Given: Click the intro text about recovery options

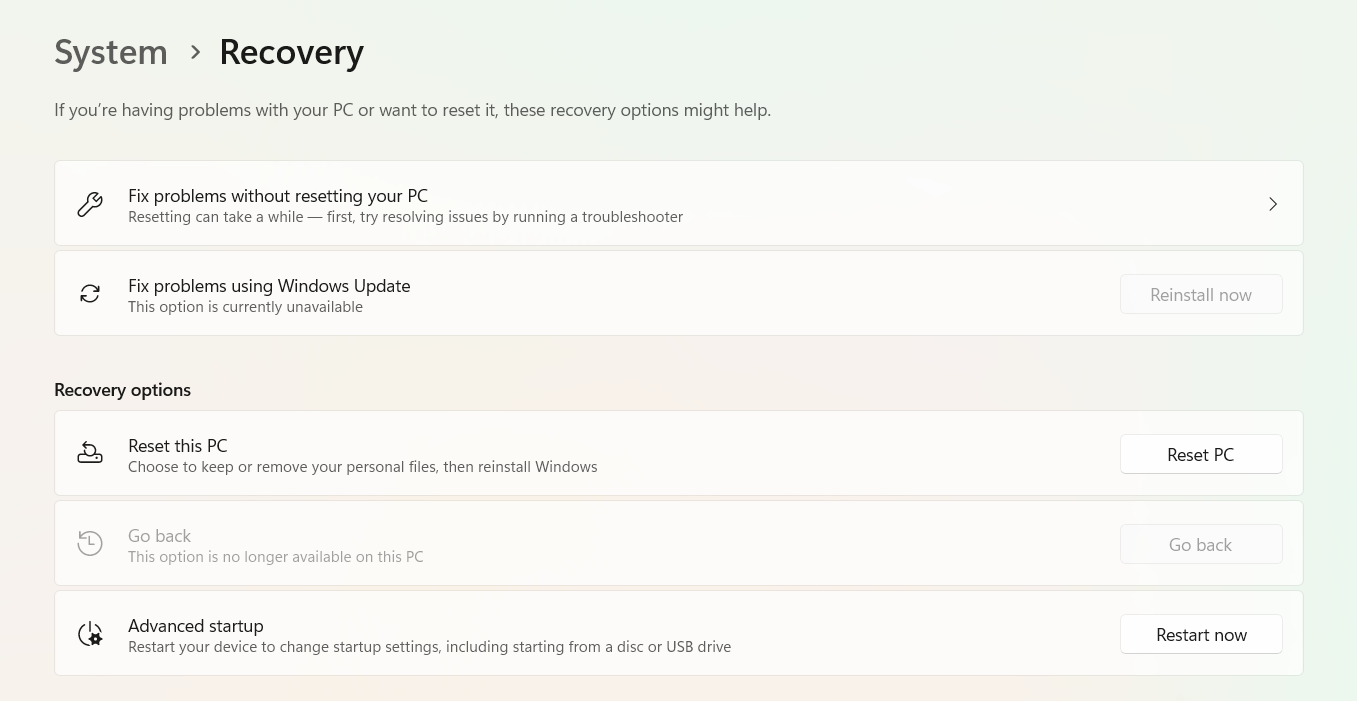Looking at the screenshot, I should (x=412, y=110).
